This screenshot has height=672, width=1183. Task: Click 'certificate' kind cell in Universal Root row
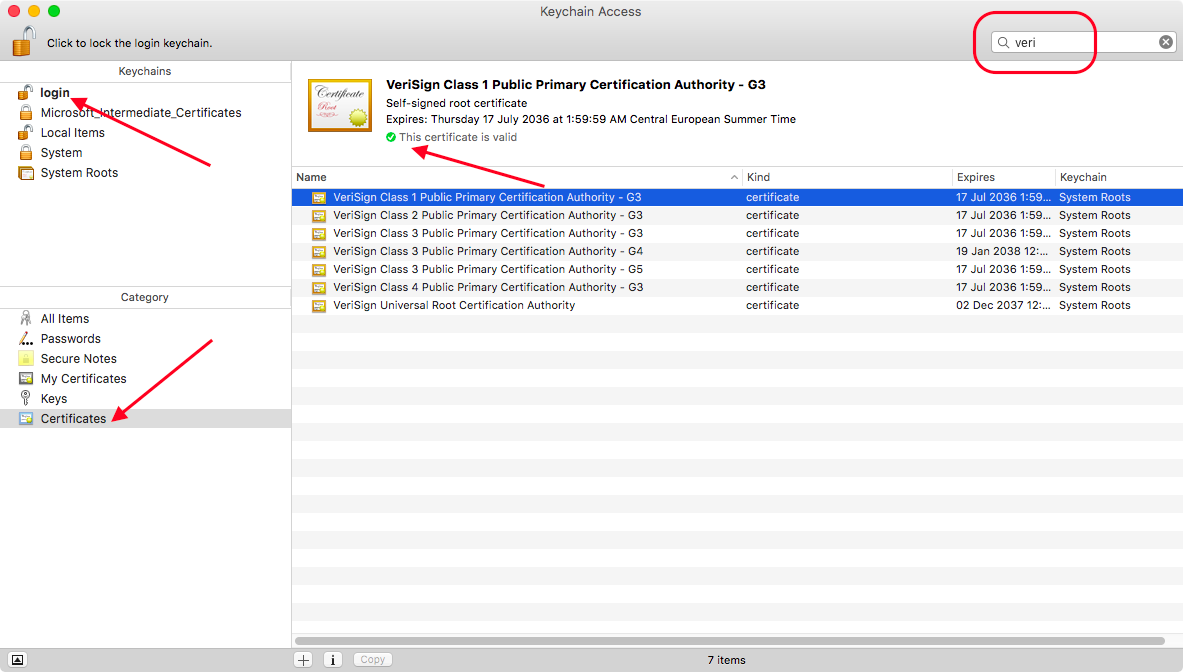[773, 305]
